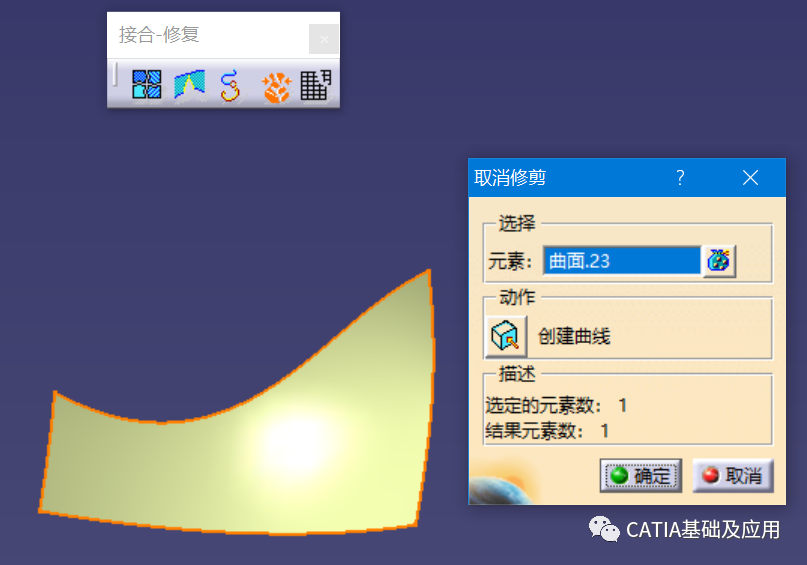Confirm with the 确定 button
The width and height of the screenshot is (807, 565).
click(x=641, y=475)
